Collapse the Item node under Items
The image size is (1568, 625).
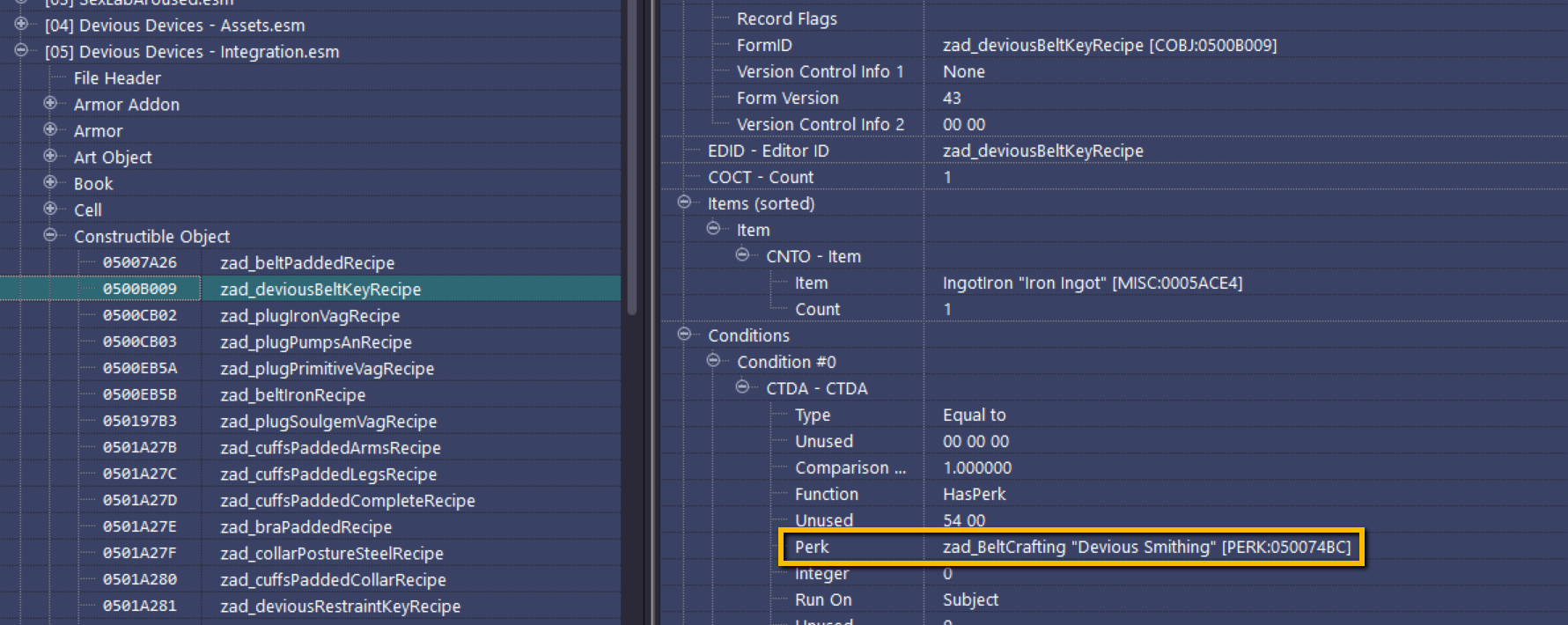tap(713, 229)
